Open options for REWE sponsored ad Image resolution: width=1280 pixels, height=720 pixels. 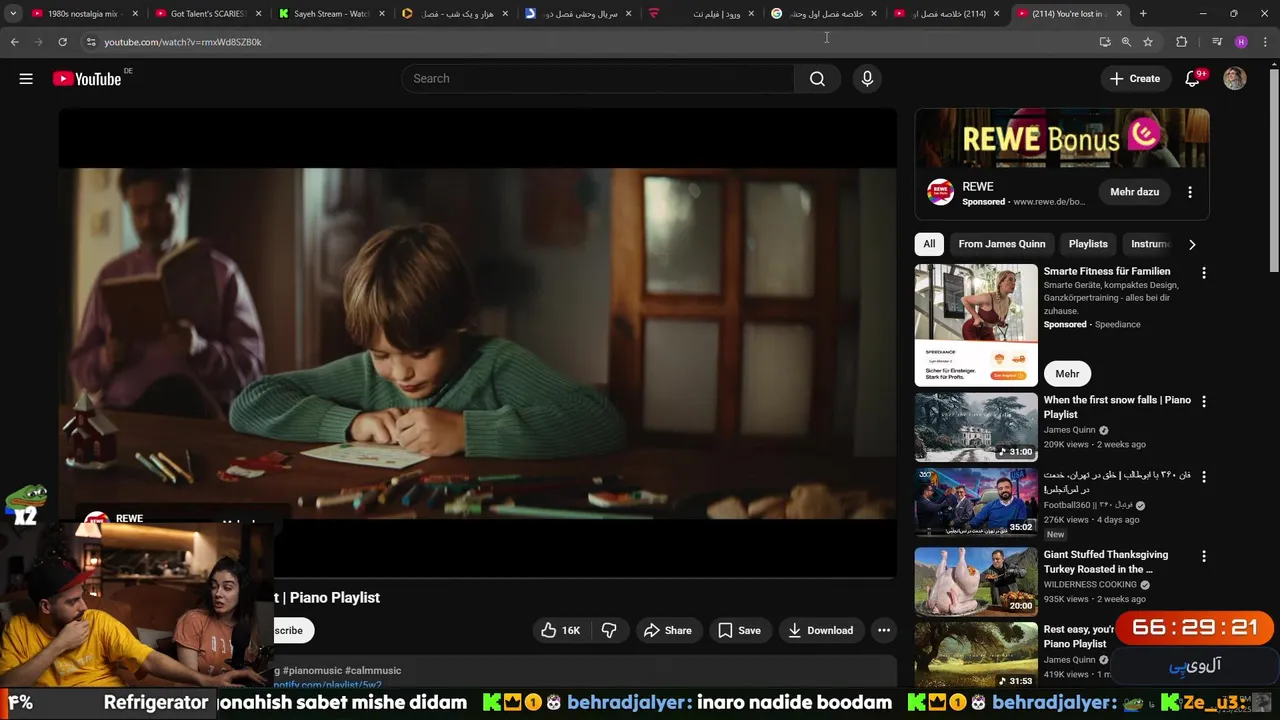click(1190, 192)
